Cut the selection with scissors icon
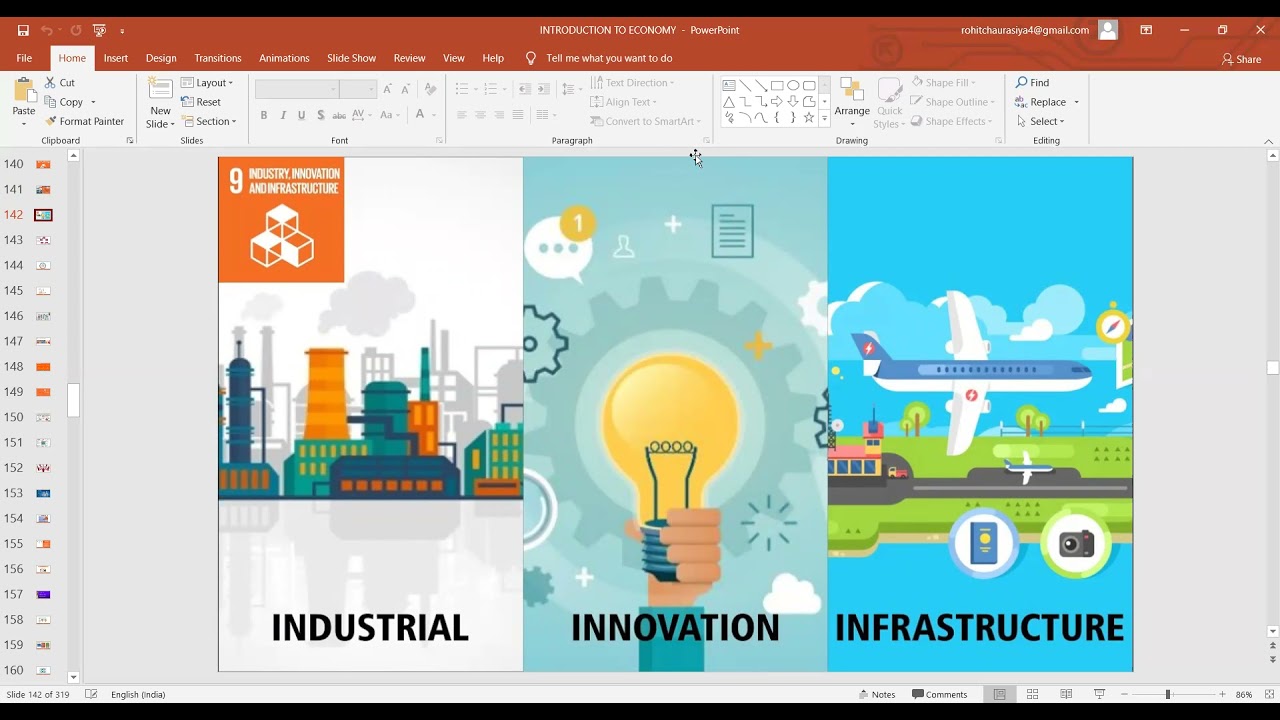Viewport: 1280px width, 720px height. [59, 83]
